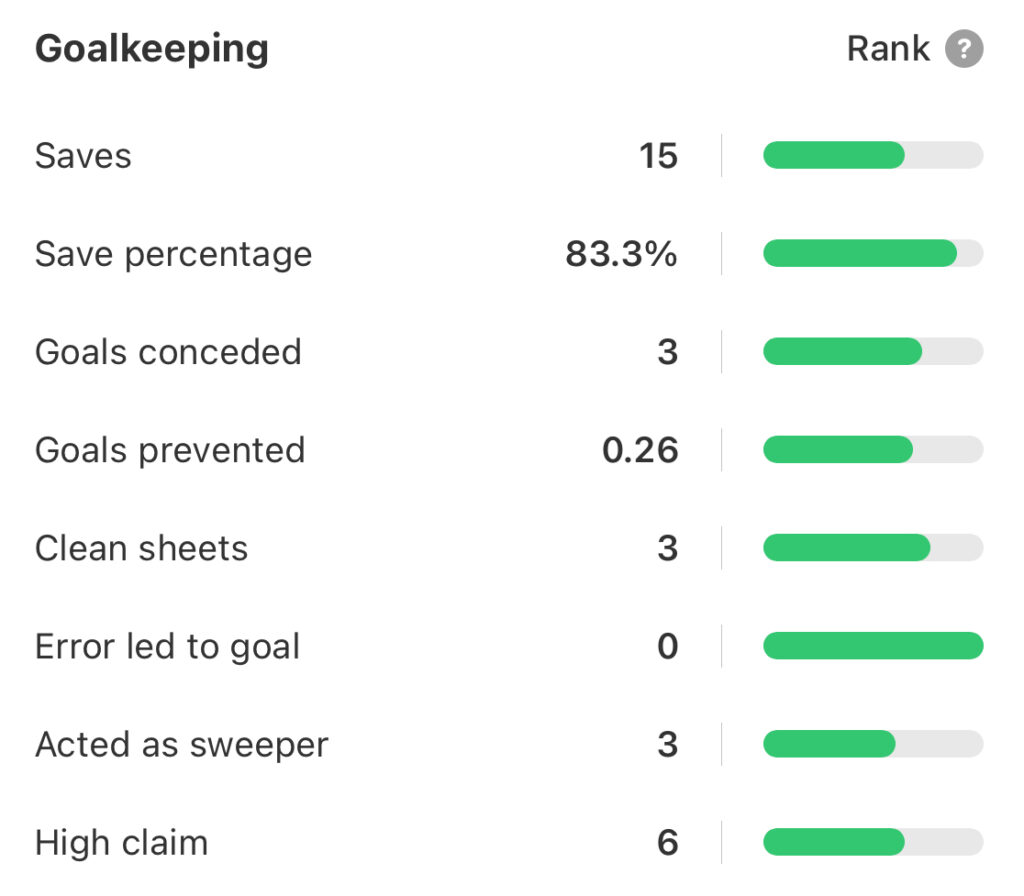
Task: Select the Error led to goal label
Action: coord(167,646)
